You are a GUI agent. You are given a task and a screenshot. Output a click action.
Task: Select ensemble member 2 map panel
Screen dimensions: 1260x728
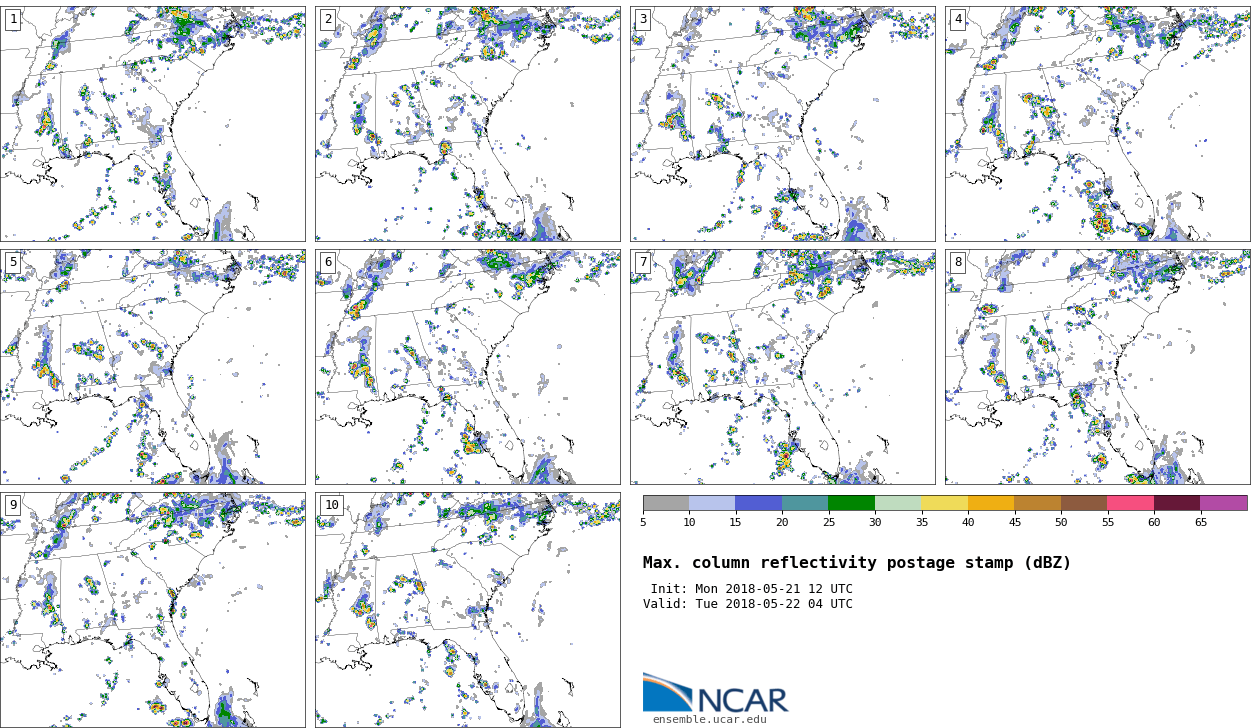(468, 124)
